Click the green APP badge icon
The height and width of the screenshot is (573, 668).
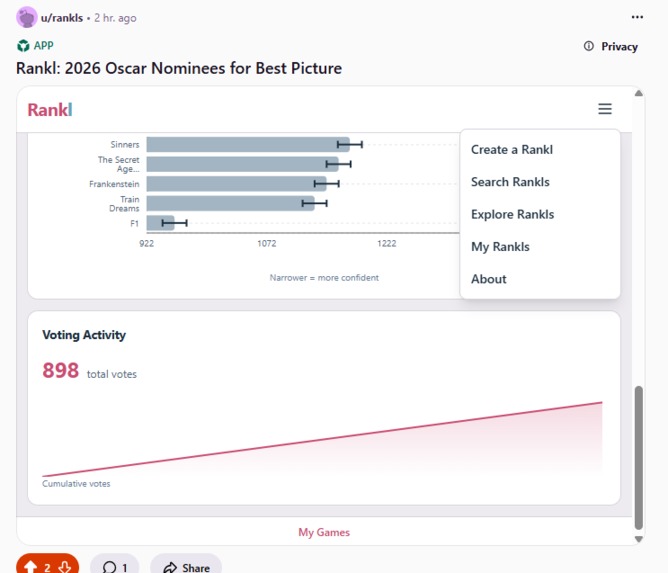point(23,45)
